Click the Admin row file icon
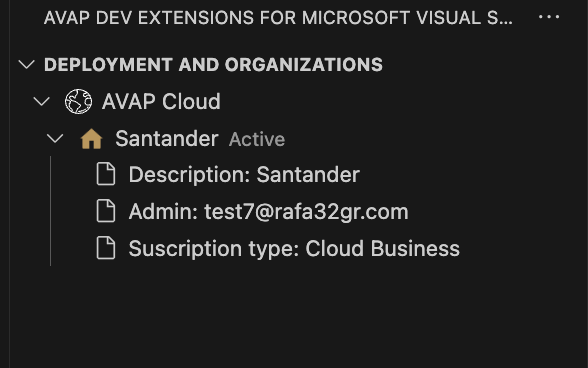Viewport: 588px width, 368px height. [106, 211]
